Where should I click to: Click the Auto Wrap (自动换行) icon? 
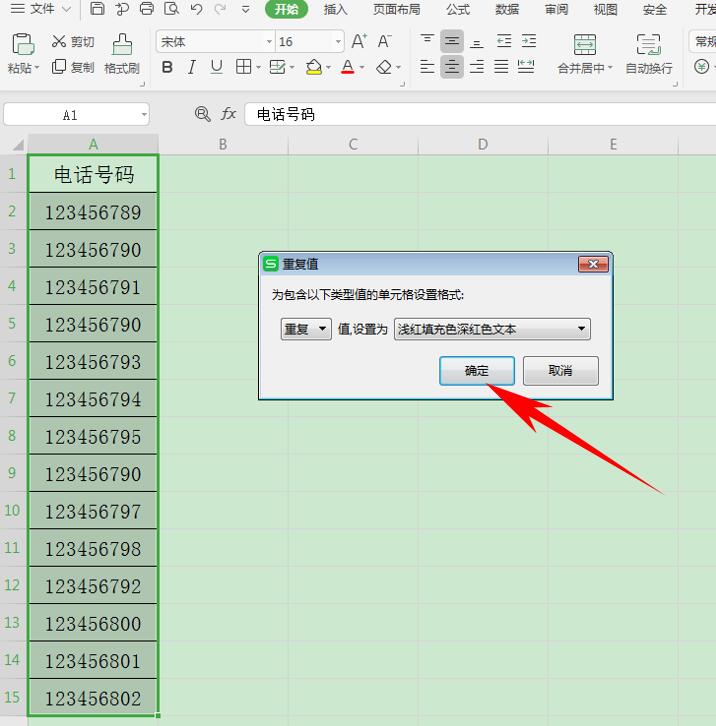[648, 44]
